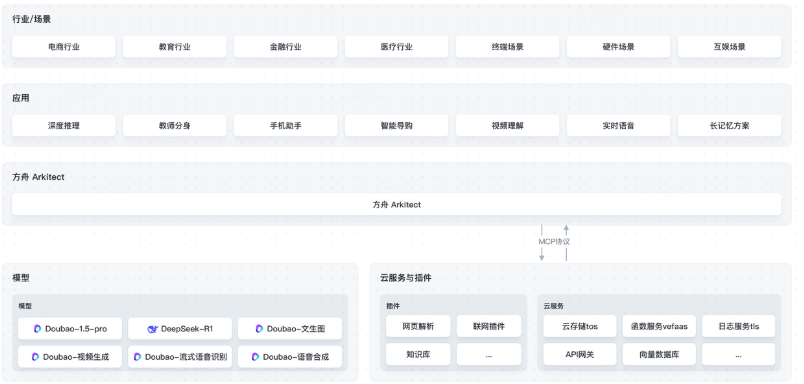804x384 pixels.
Task: Click the Doubao-流式语音识别 logo icon
Action: [x=137, y=356]
